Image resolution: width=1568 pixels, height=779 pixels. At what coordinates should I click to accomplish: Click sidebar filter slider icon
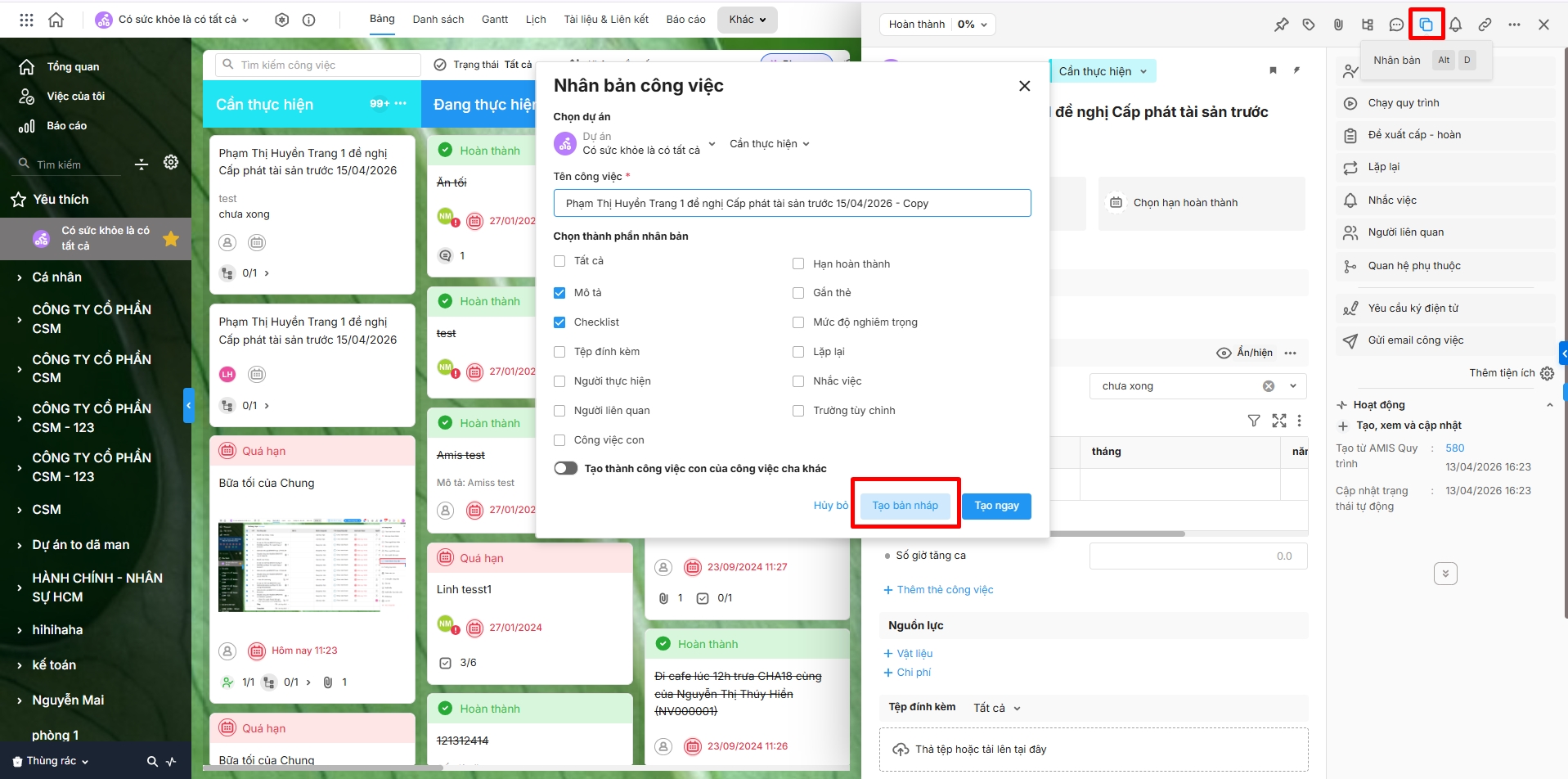pos(142,164)
